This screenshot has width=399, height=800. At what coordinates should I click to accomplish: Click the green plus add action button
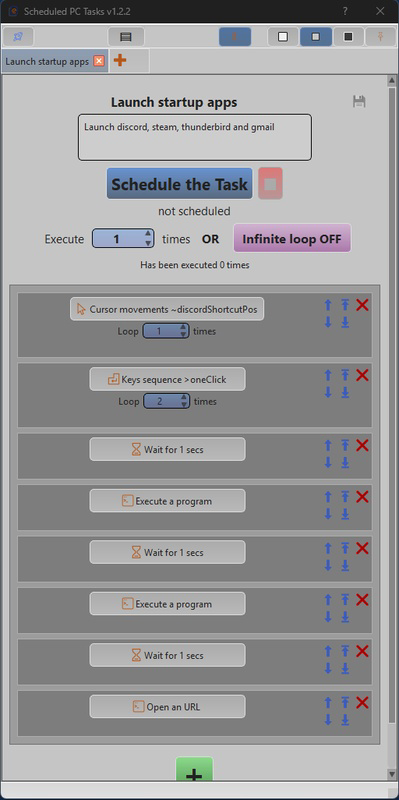pos(194,769)
